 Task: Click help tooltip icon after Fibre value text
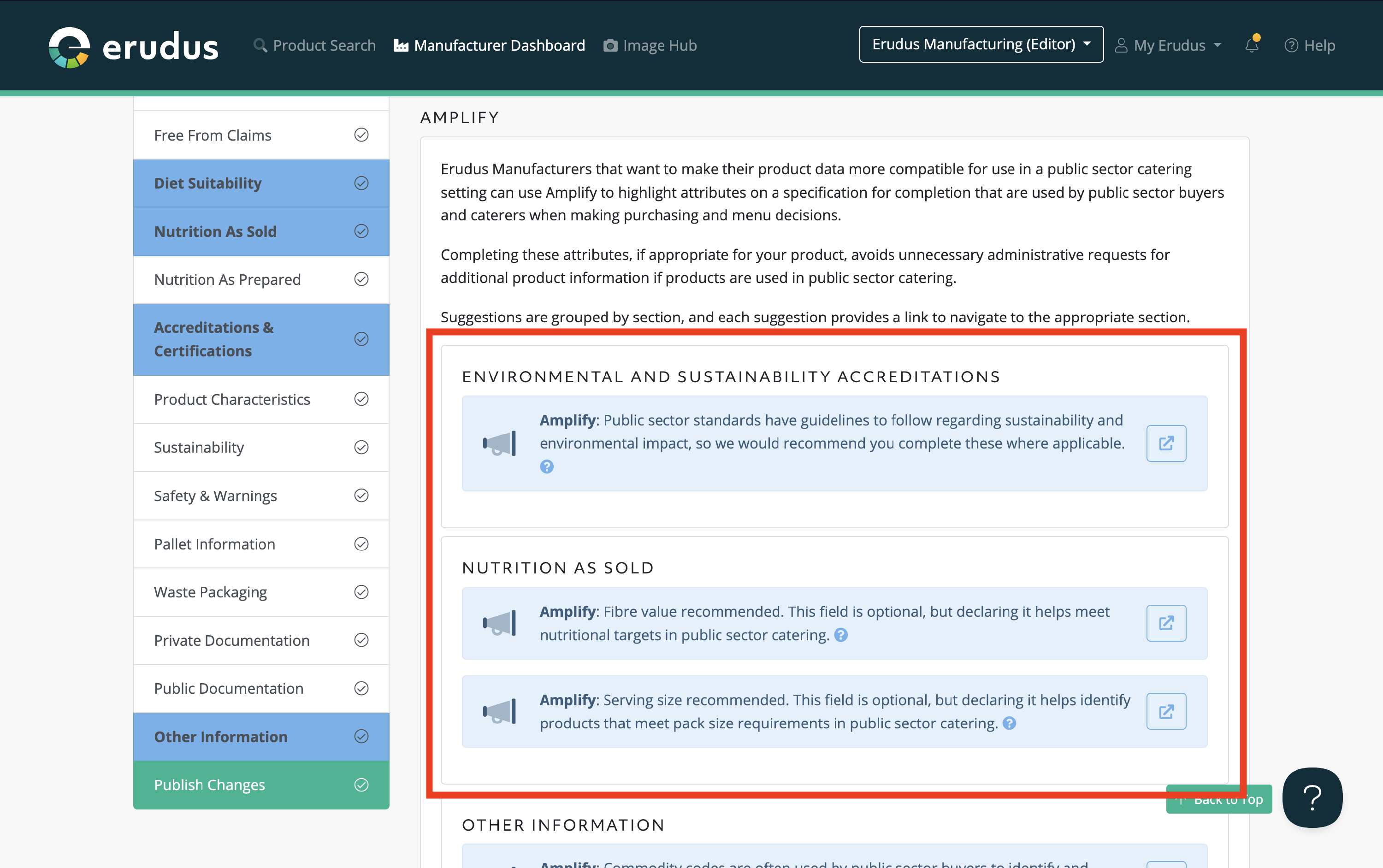pos(841,635)
